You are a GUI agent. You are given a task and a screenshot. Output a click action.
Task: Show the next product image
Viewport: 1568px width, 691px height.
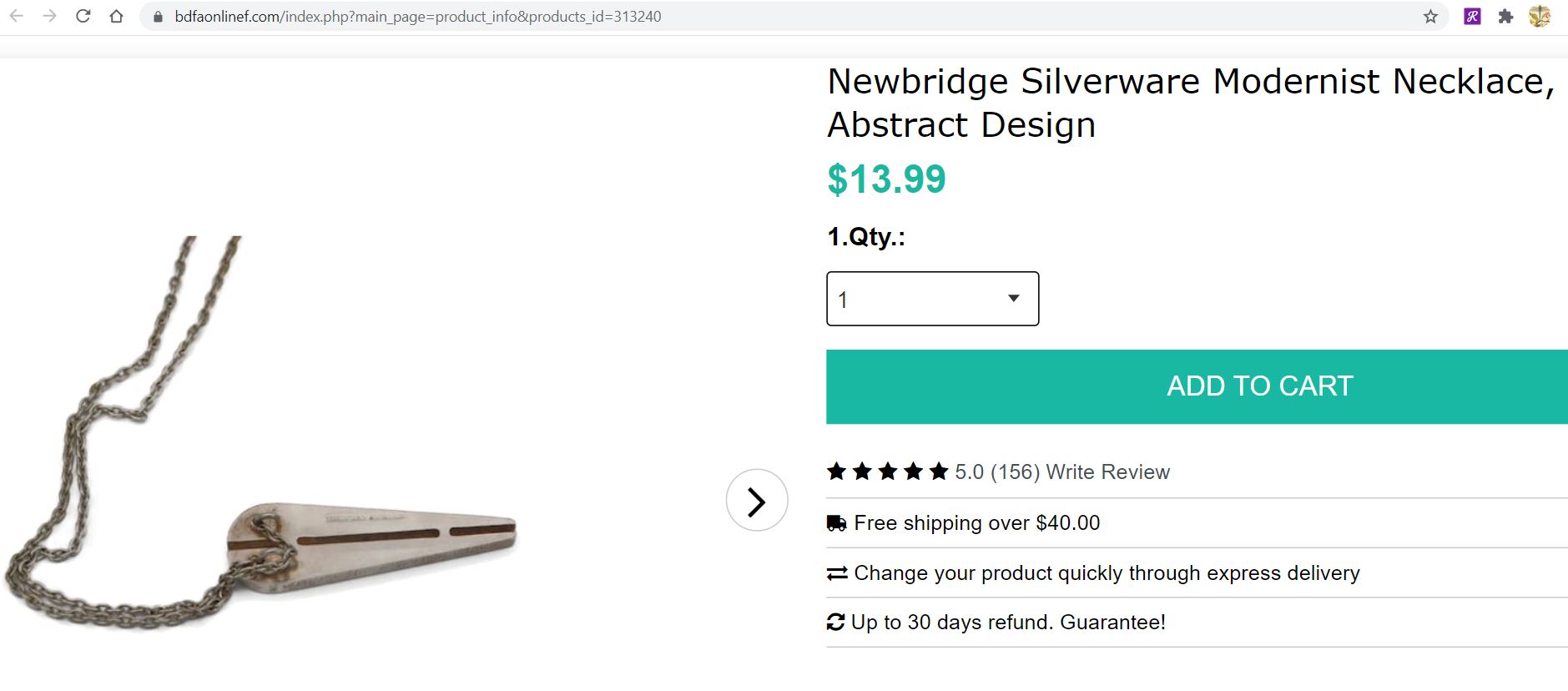click(x=756, y=500)
